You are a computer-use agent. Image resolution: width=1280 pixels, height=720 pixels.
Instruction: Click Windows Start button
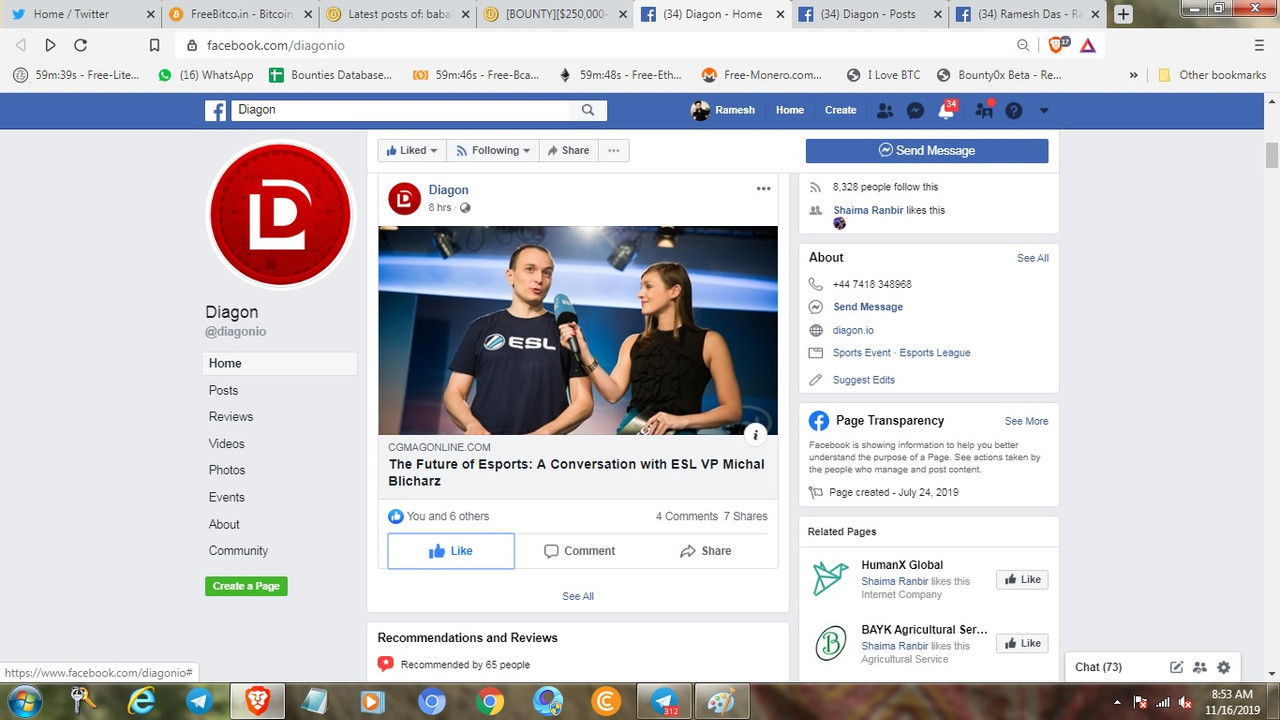click(x=23, y=701)
